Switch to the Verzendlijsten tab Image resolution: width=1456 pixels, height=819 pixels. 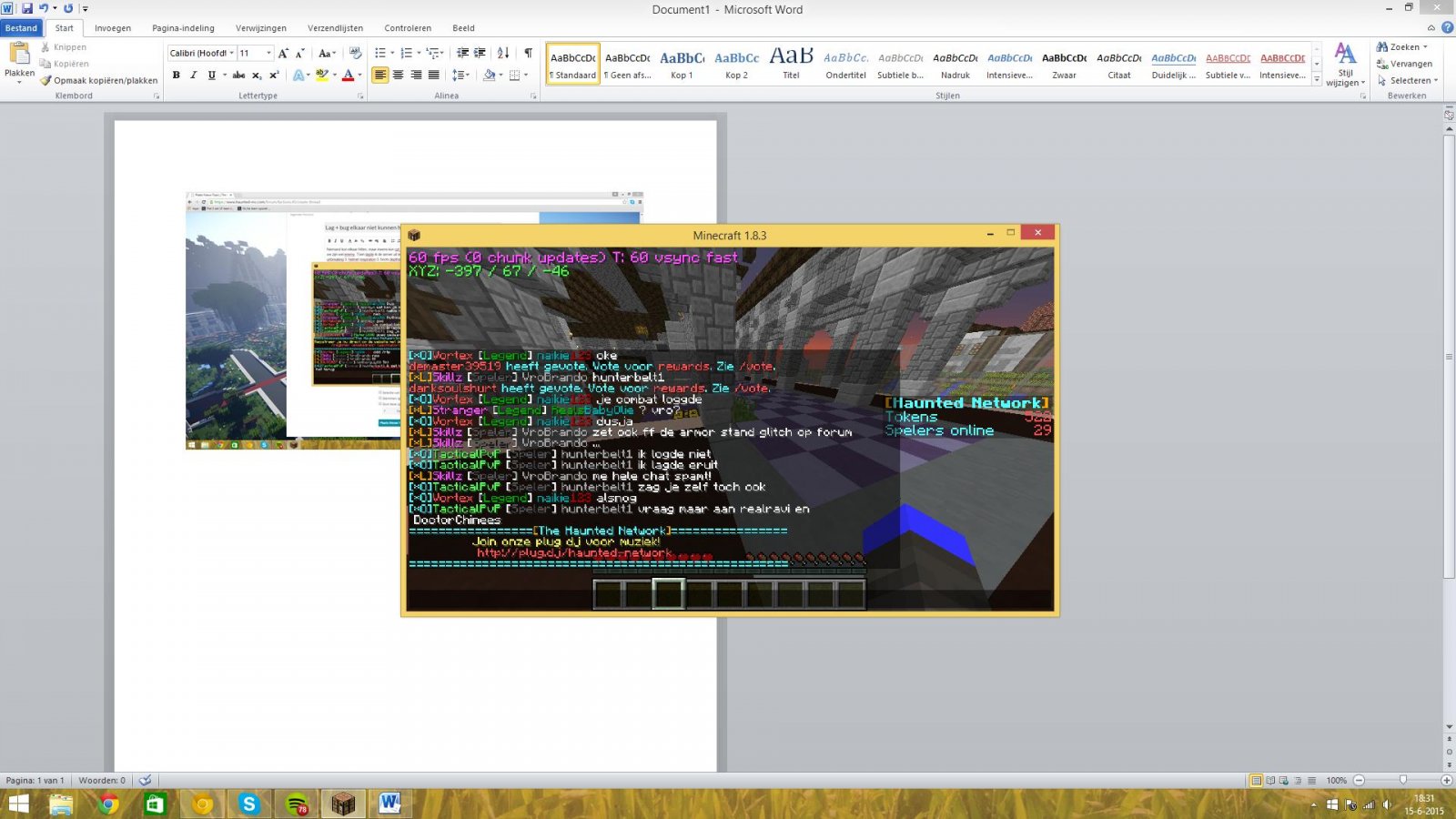click(335, 28)
